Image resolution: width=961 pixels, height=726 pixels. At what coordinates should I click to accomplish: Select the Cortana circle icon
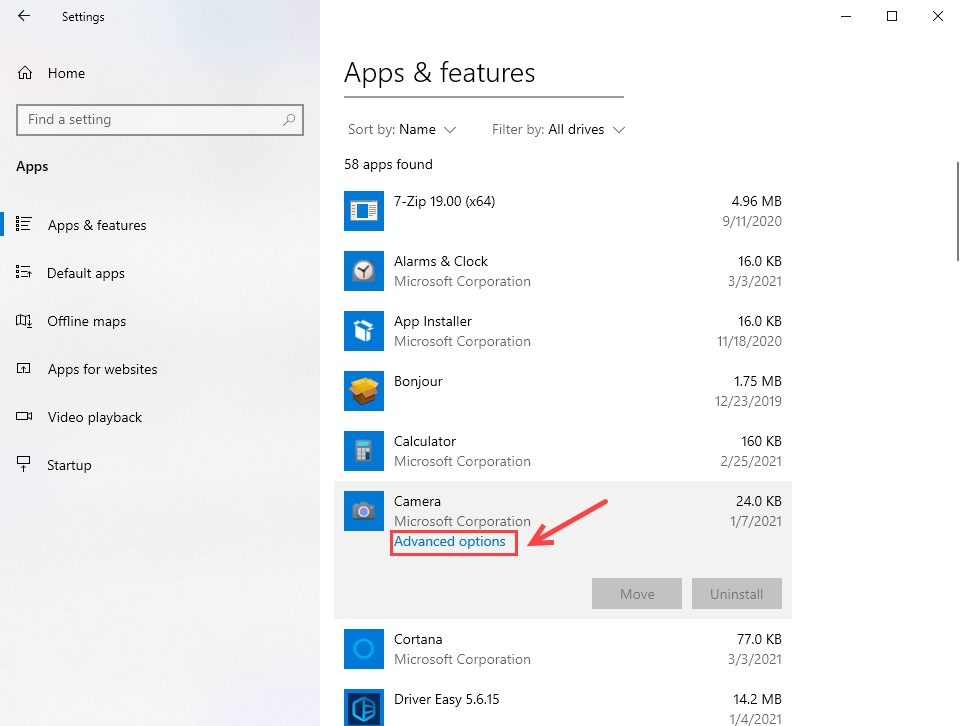pos(364,649)
